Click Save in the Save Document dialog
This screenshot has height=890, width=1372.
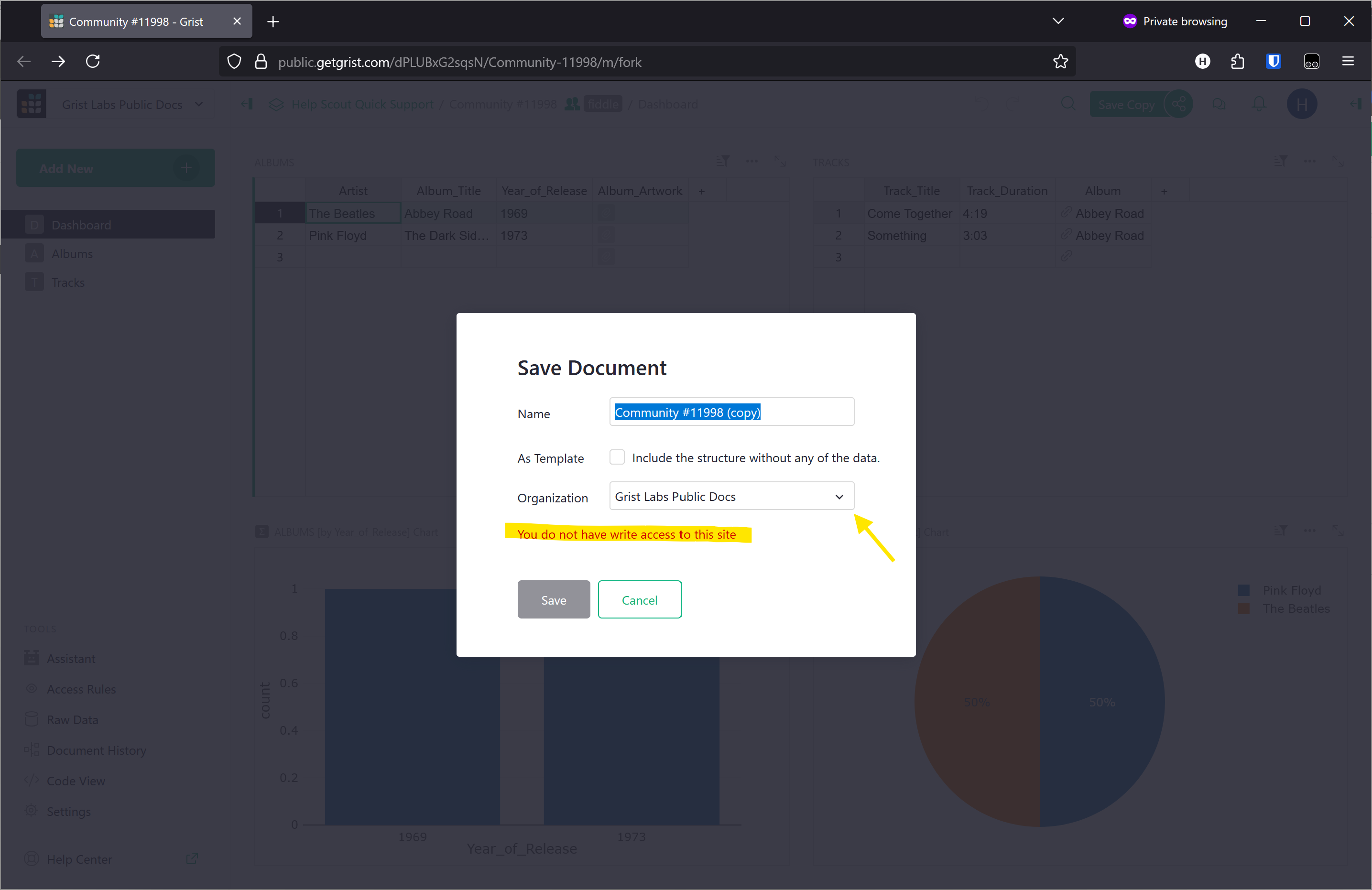click(554, 599)
